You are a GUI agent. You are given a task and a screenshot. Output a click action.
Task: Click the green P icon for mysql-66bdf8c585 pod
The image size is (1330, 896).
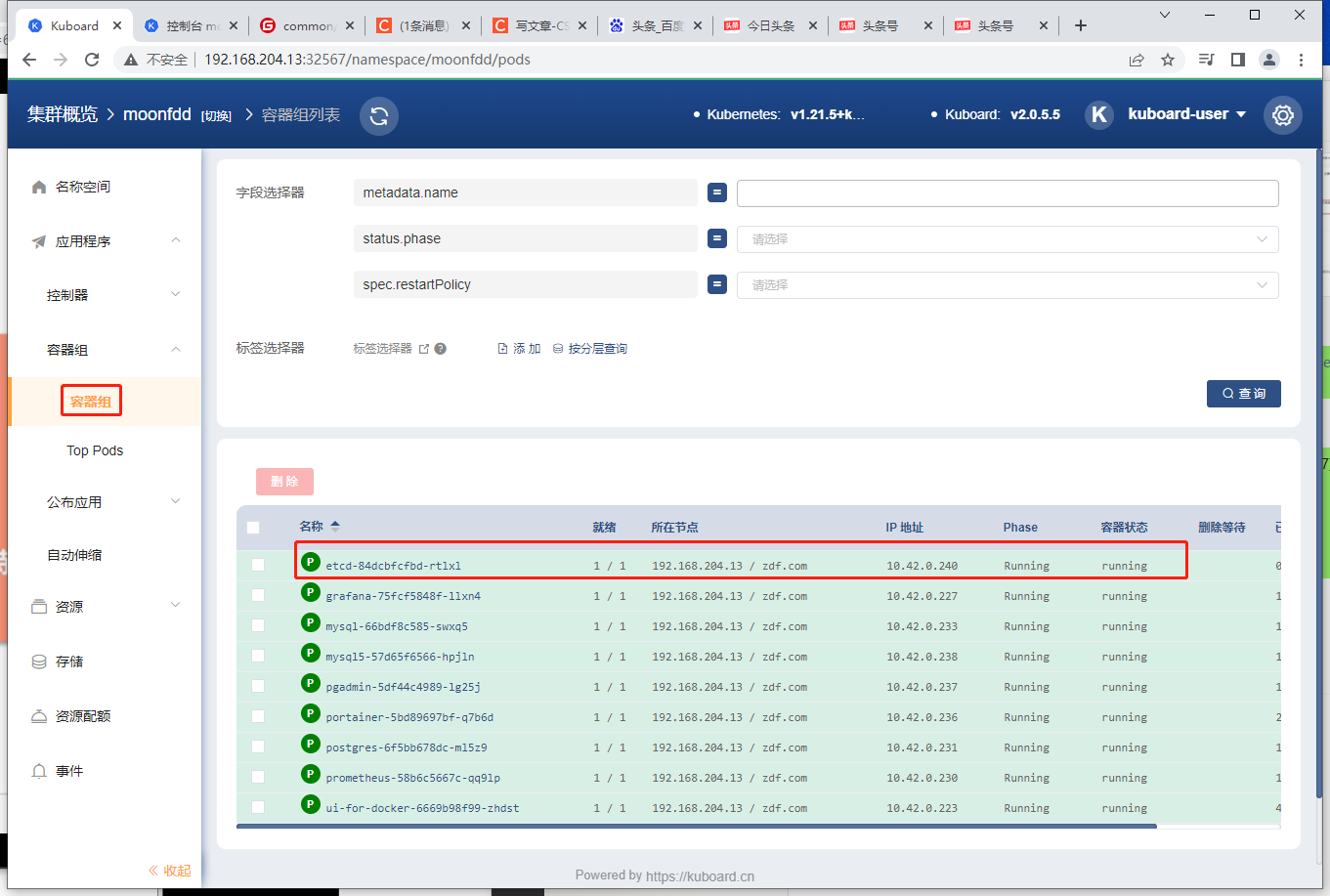point(311,622)
